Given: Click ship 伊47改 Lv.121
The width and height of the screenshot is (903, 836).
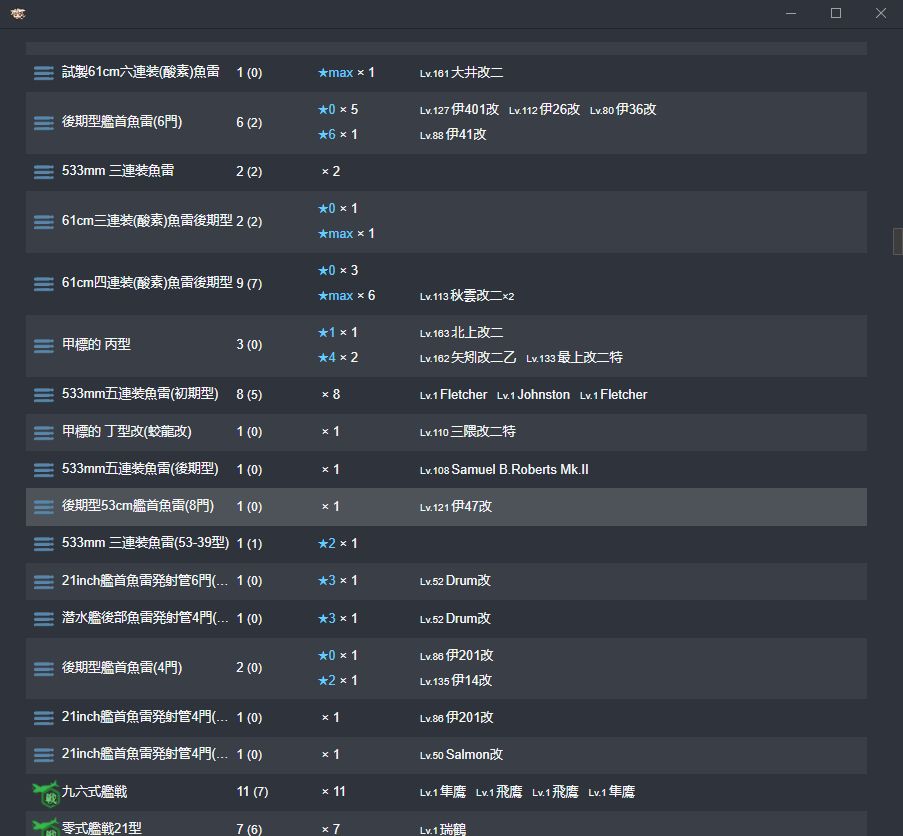Looking at the screenshot, I should click(456, 507).
